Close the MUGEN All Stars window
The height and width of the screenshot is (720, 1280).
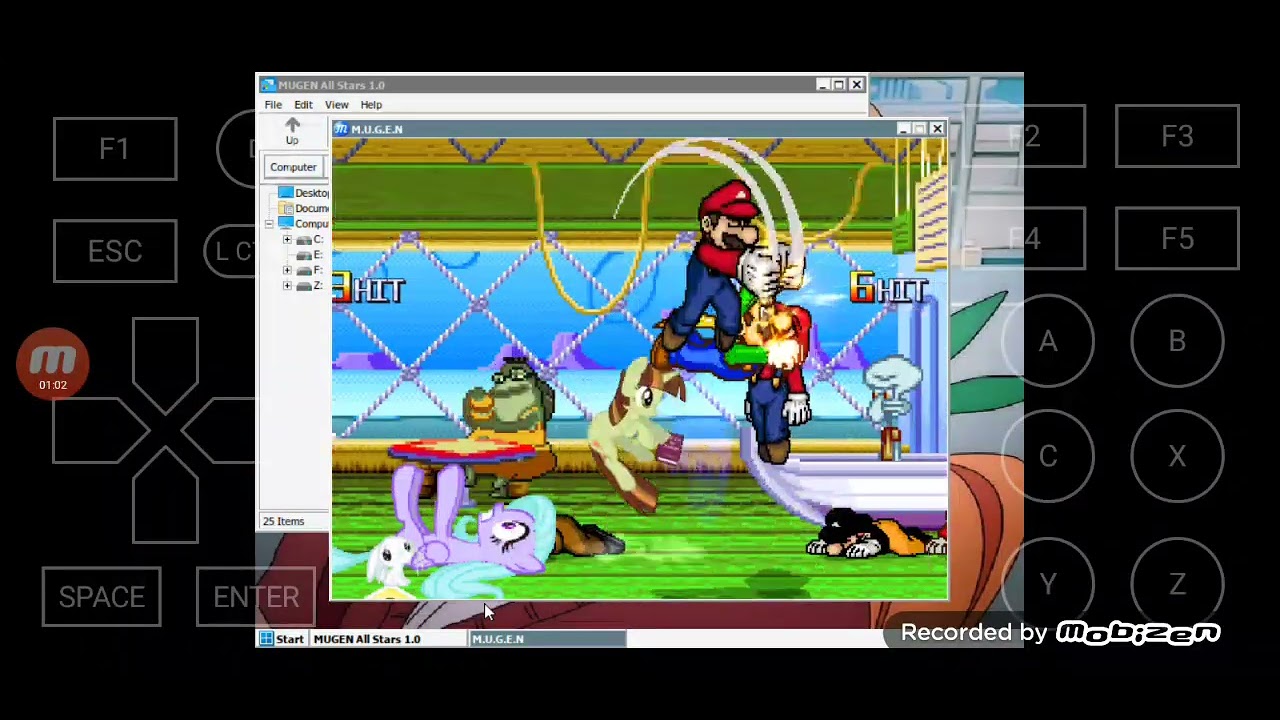(x=856, y=85)
